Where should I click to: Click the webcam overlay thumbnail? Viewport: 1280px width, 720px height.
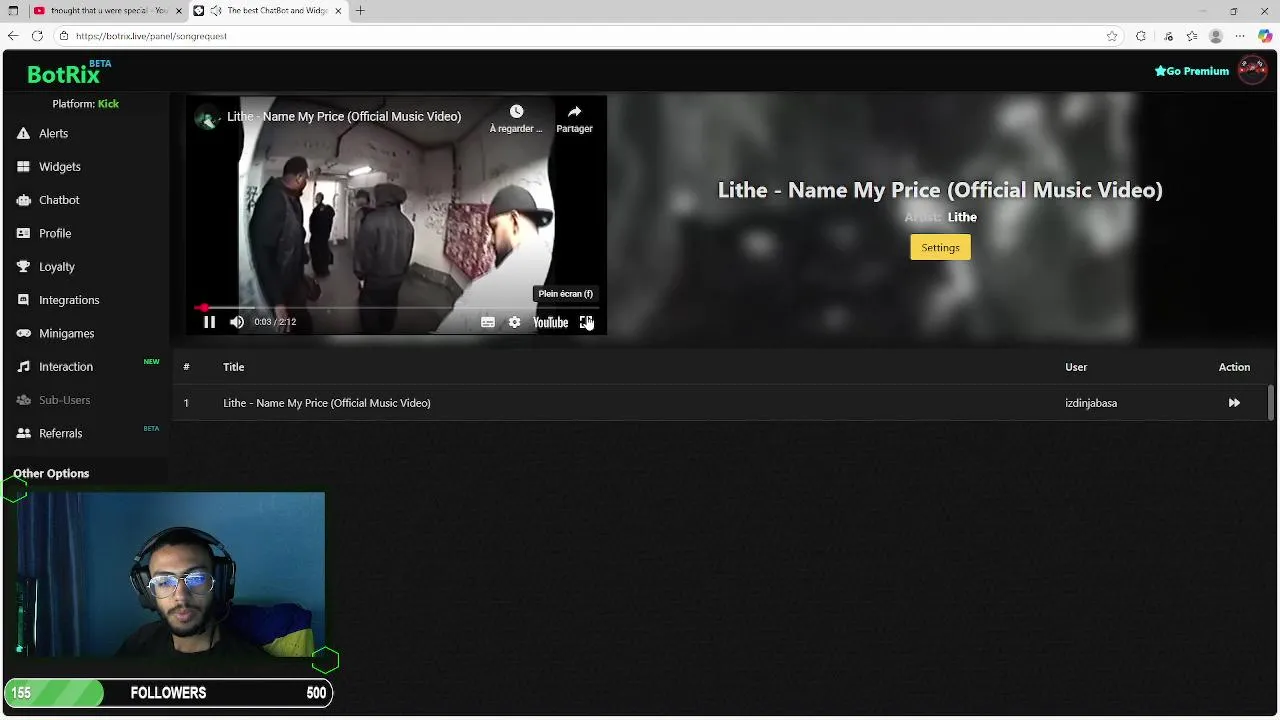171,574
